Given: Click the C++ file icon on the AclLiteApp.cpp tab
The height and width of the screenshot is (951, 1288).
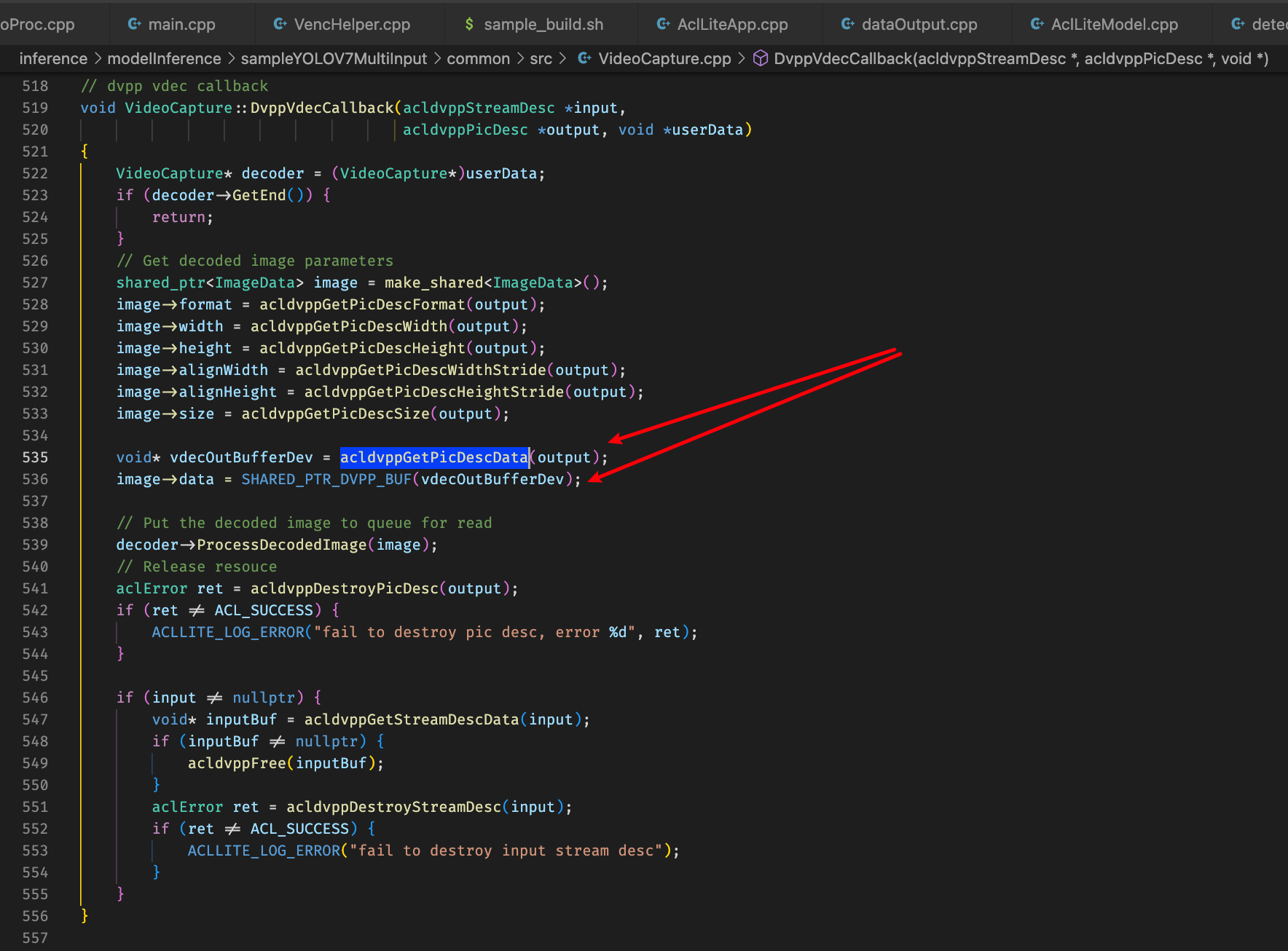Looking at the screenshot, I should (663, 24).
